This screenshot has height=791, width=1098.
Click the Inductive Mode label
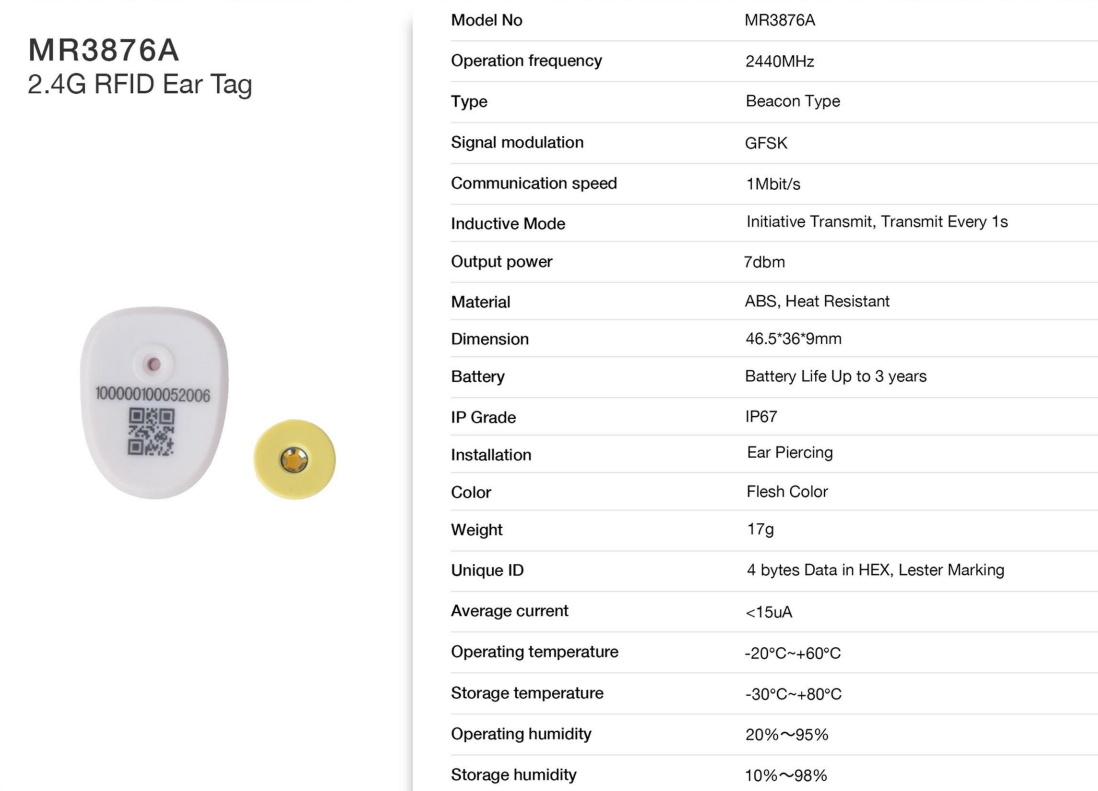pyautogui.click(x=508, y=224)
